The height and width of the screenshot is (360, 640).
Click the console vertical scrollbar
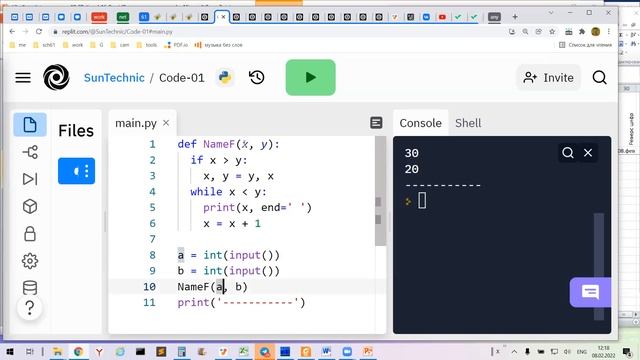click(599, 266)
